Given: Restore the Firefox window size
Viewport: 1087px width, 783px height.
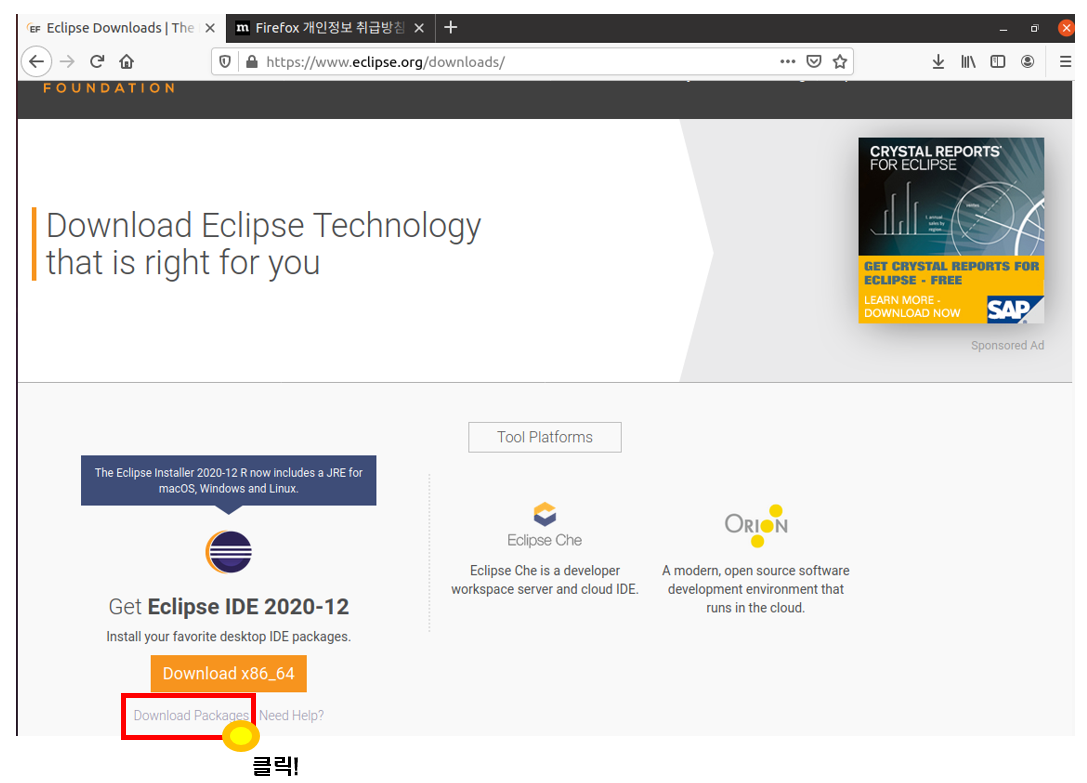Looking at the screenshot, I should pyautogui.click(x=1034, y=28).
